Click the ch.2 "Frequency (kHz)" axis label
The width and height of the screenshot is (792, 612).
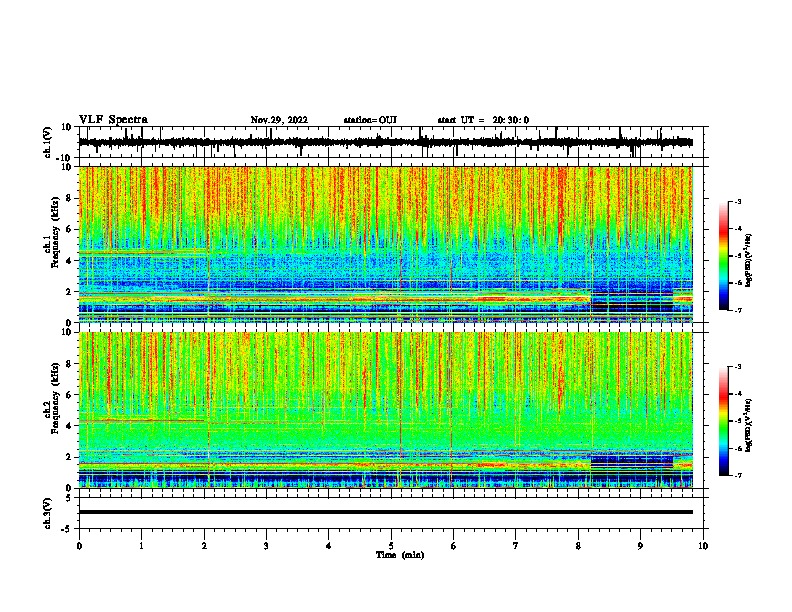click(55, 398)
